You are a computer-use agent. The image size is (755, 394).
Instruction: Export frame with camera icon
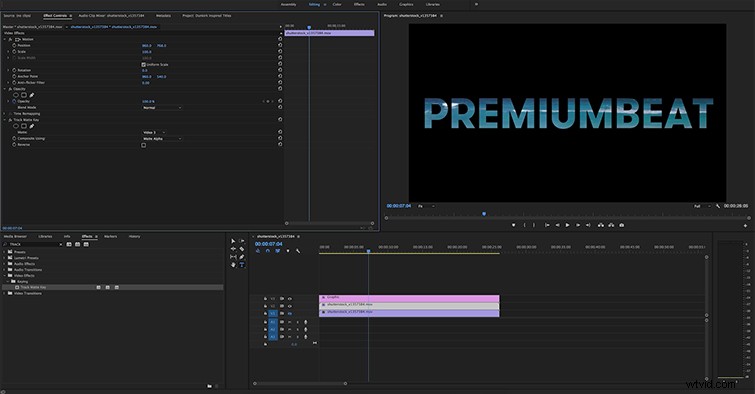pos(622,225)
